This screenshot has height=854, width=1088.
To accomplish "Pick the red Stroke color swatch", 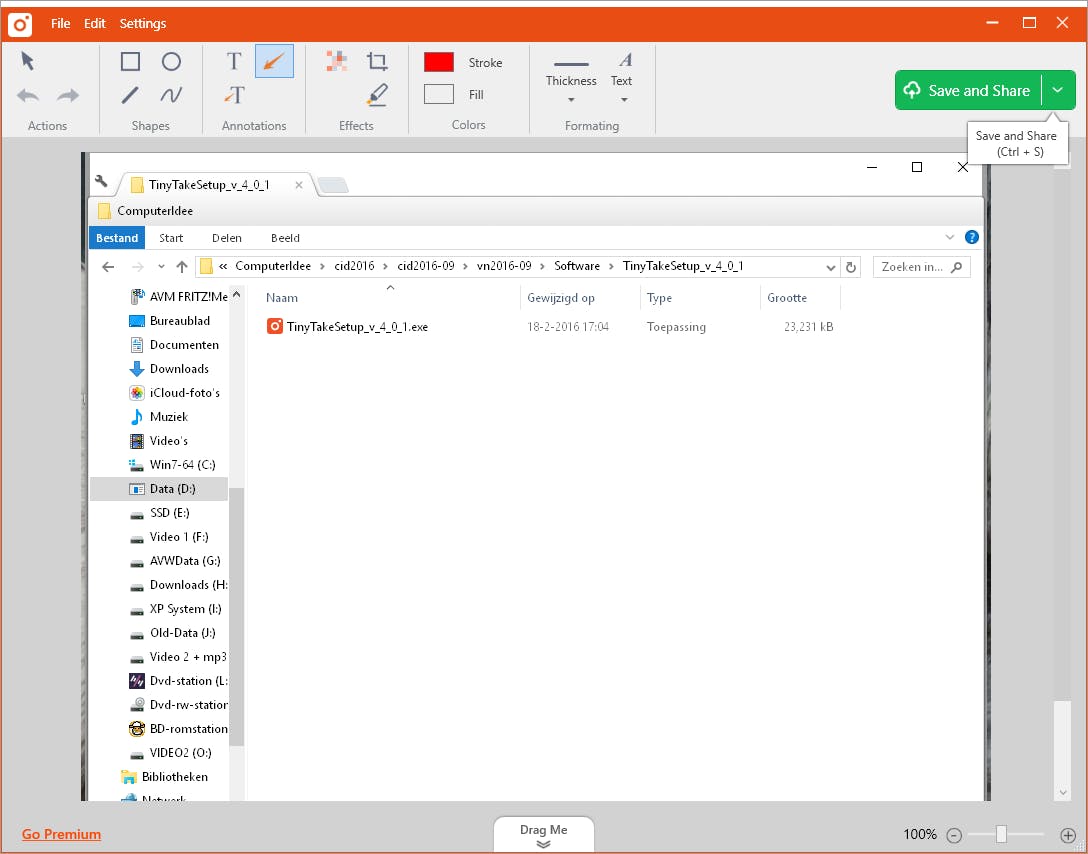I will [x=439, y=62].
